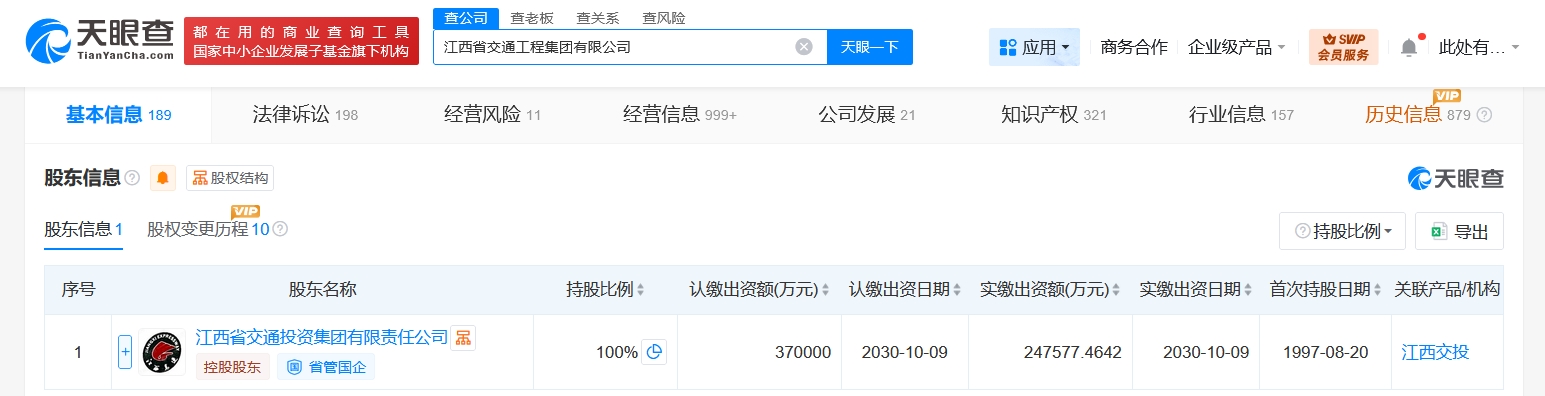Click the help icon after 股权变更历程
Viewport: 1545px width, 396px height.
(280, 230)
